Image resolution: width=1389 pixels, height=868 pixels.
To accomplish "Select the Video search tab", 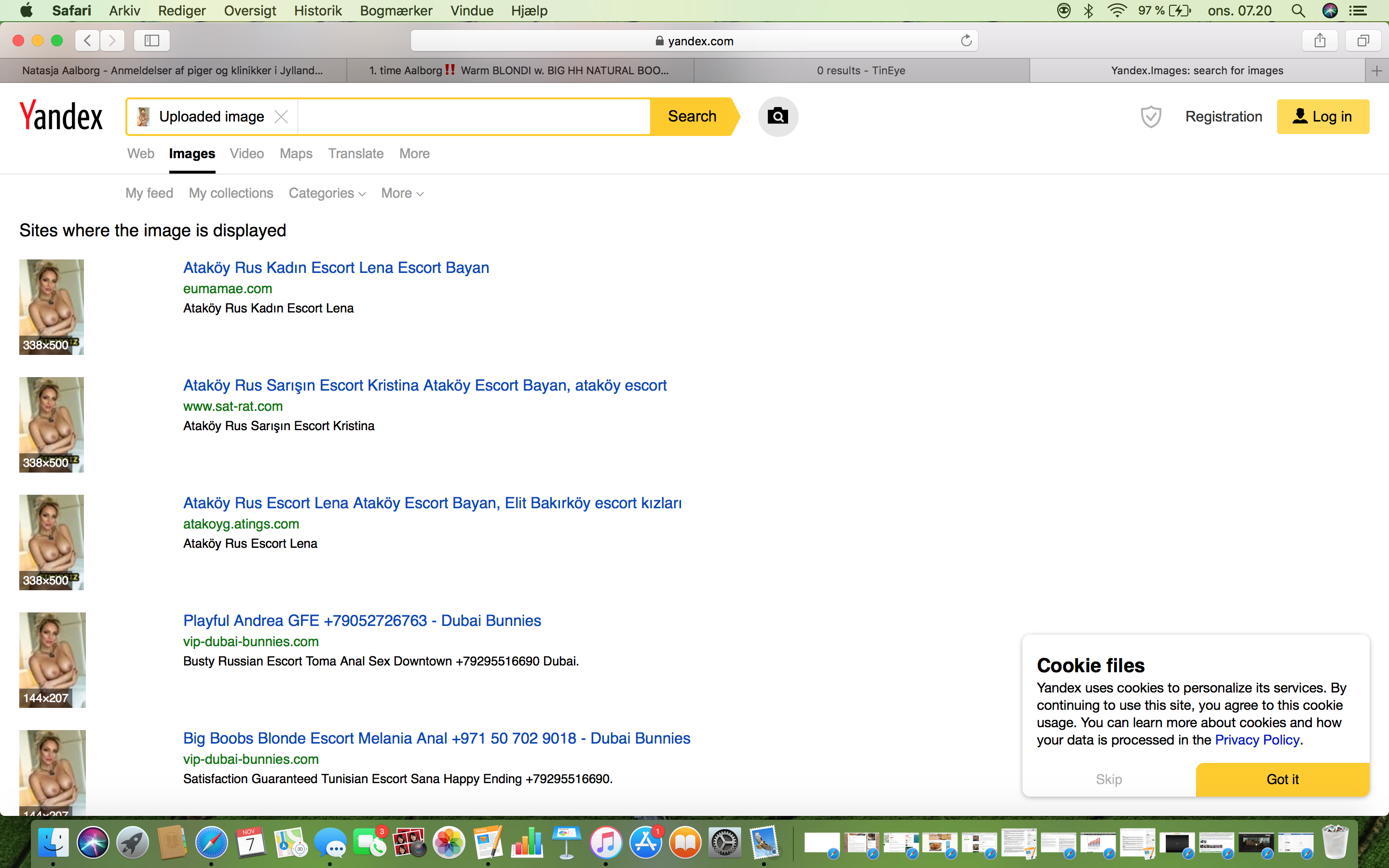I will (247, 154).
